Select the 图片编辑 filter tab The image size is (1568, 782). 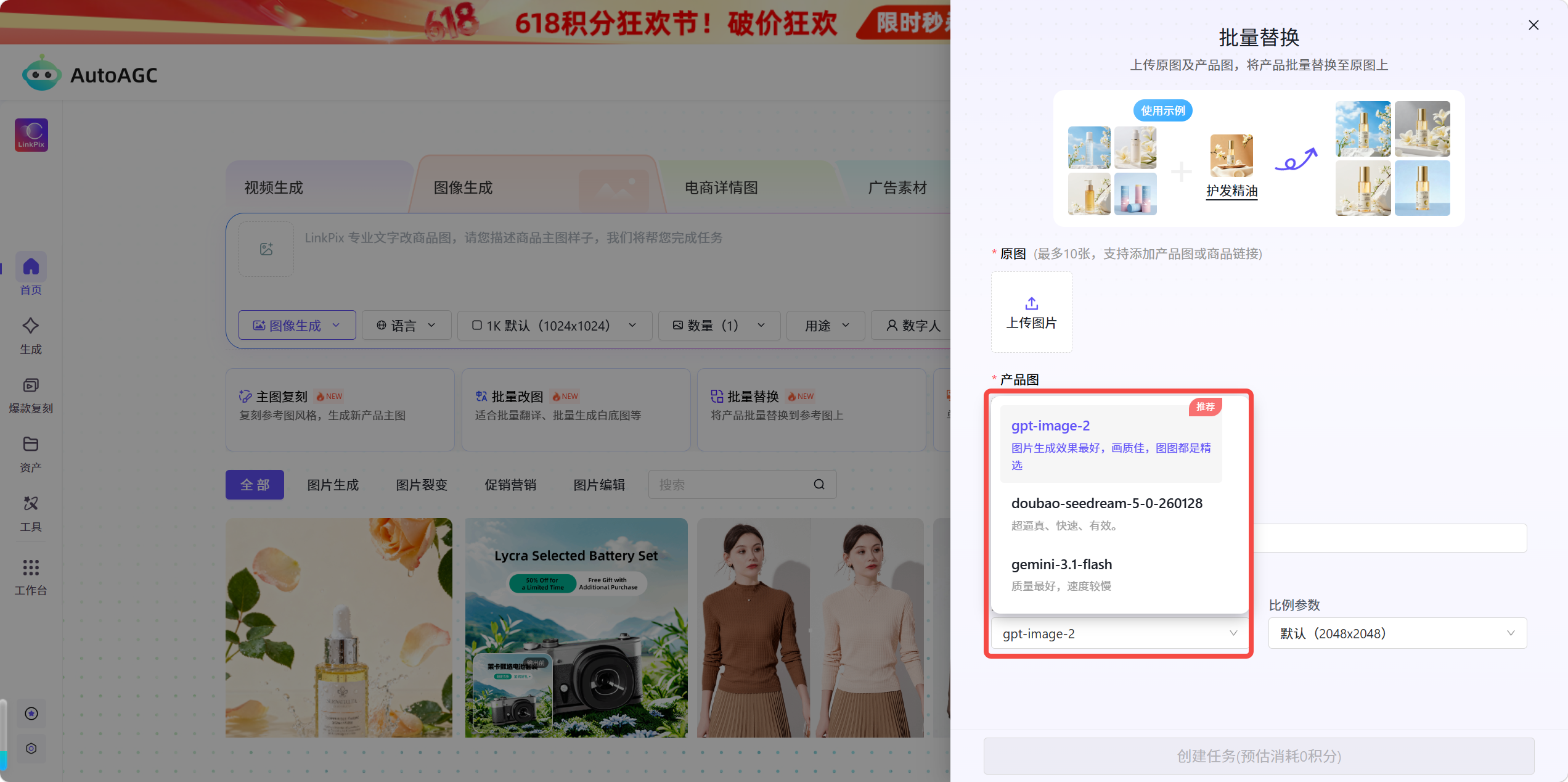pyautogui.click(x=599, y=485)
